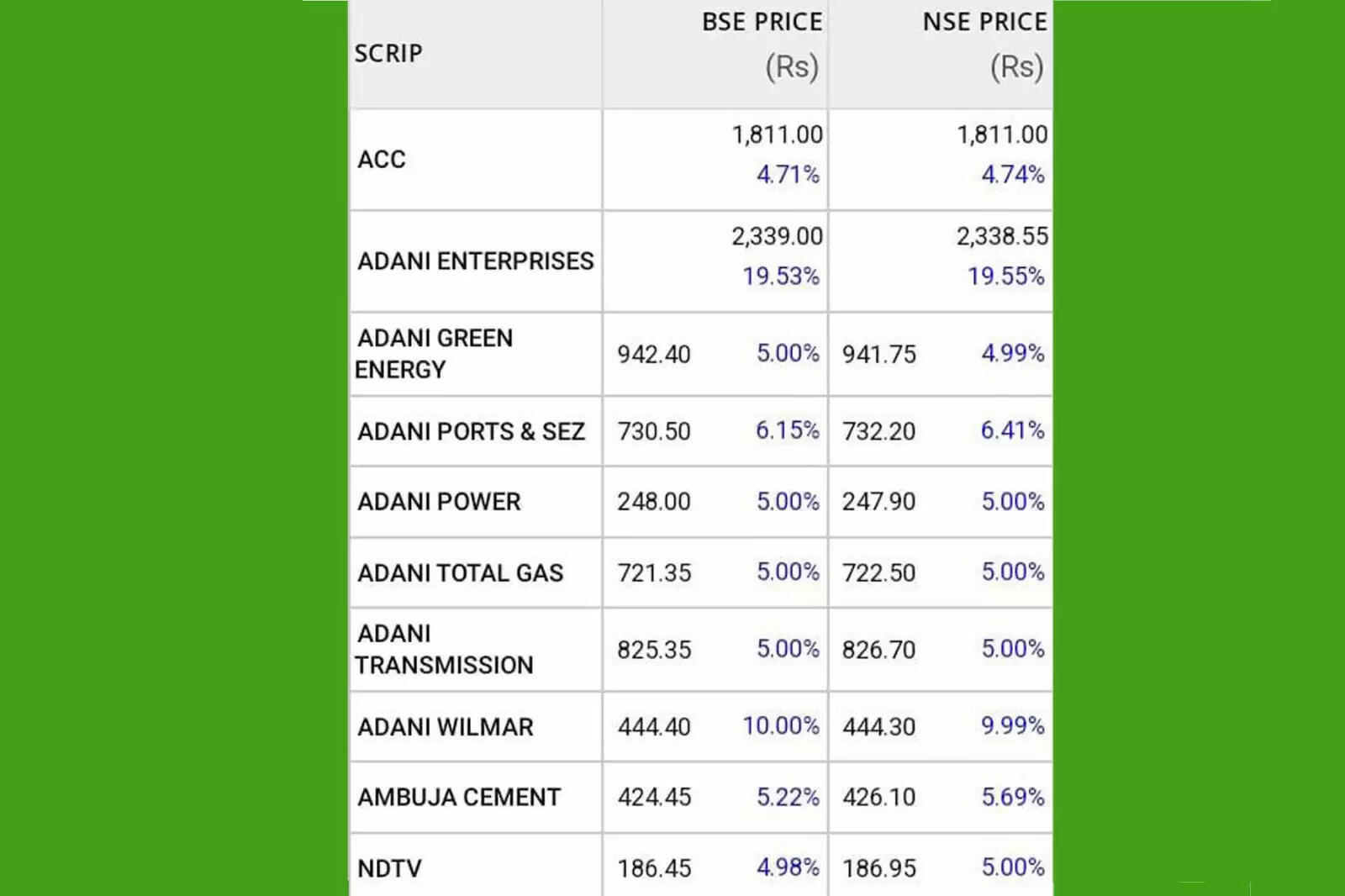The image size is (1345, 896).
Task: Open ADANI PORTS & SEZ scrip
Action: (x=471, y=432)
